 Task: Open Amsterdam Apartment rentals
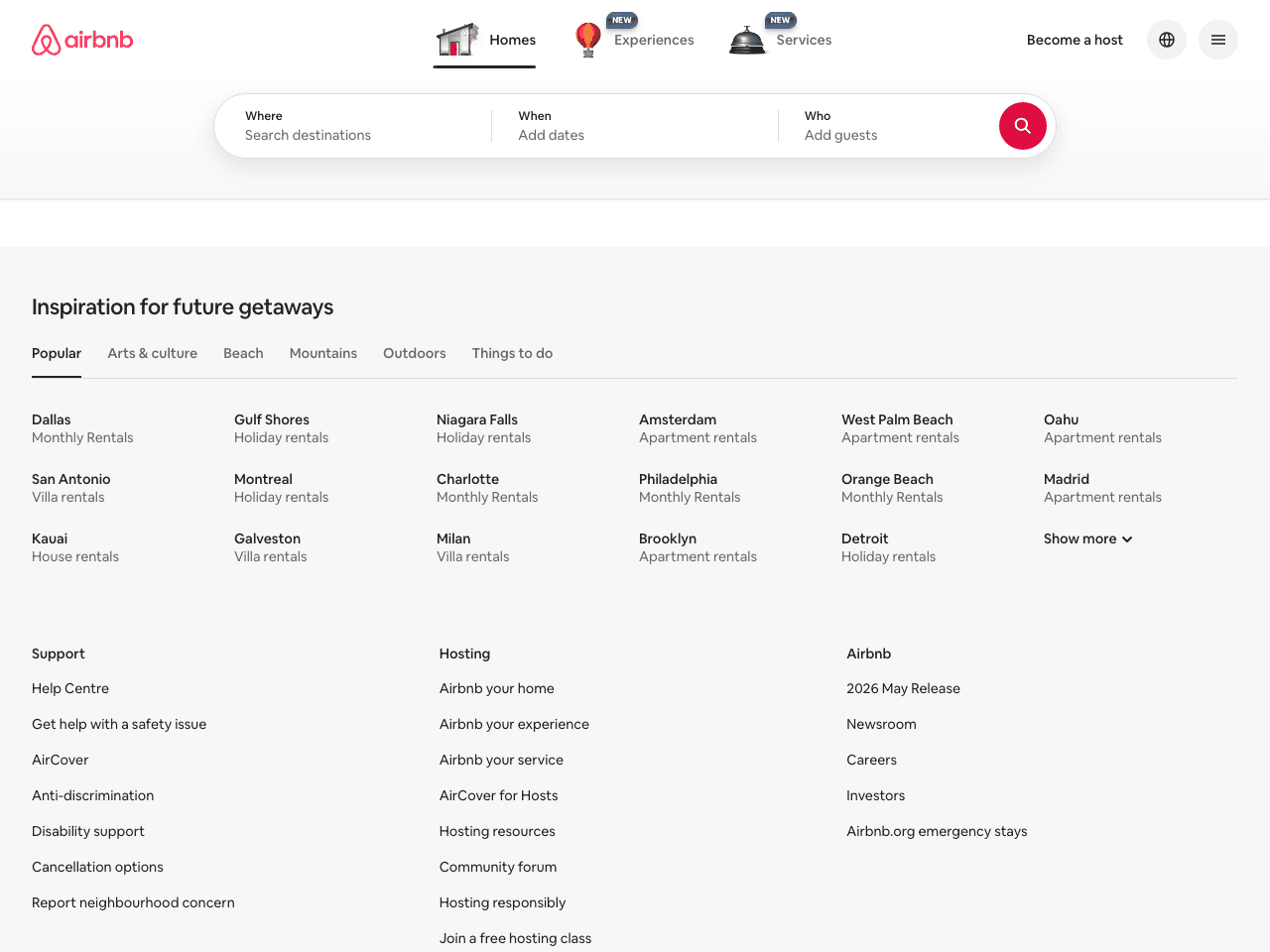[x=698, y=428]
